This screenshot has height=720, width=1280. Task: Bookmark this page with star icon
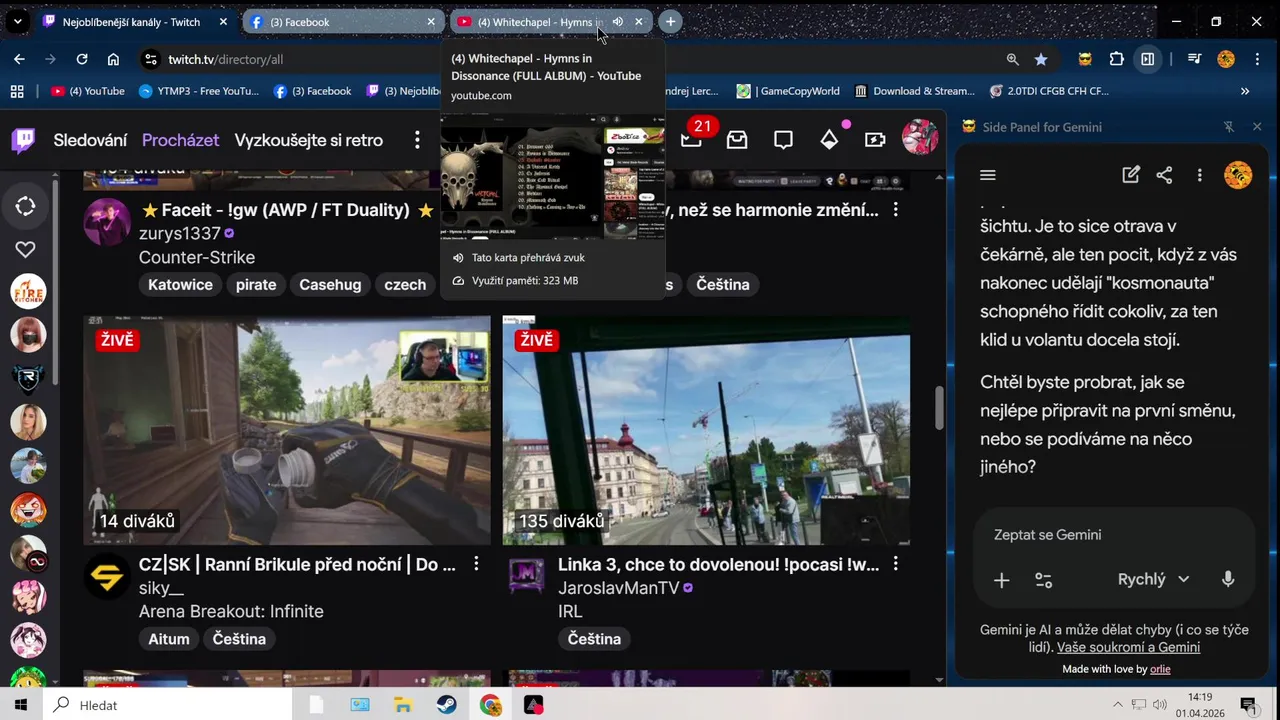point(1041,59)
